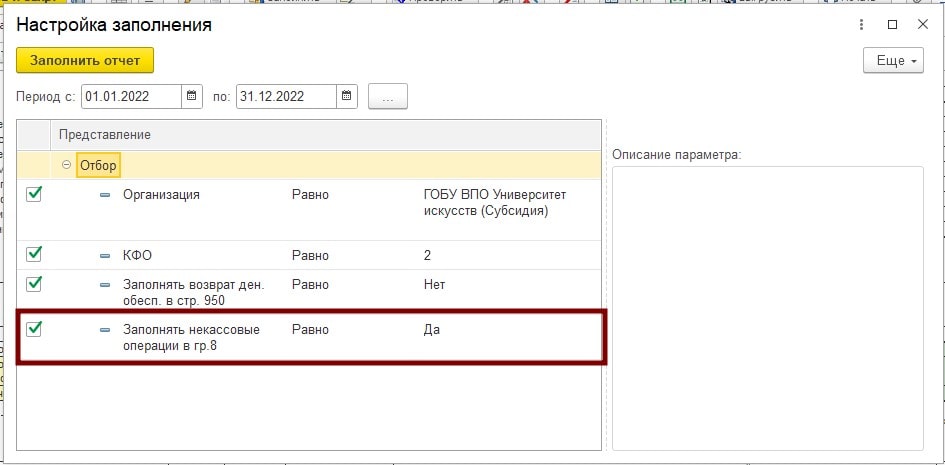Open calendar picker for period start date
Screen dimensions: 945x465
point(193,97)
